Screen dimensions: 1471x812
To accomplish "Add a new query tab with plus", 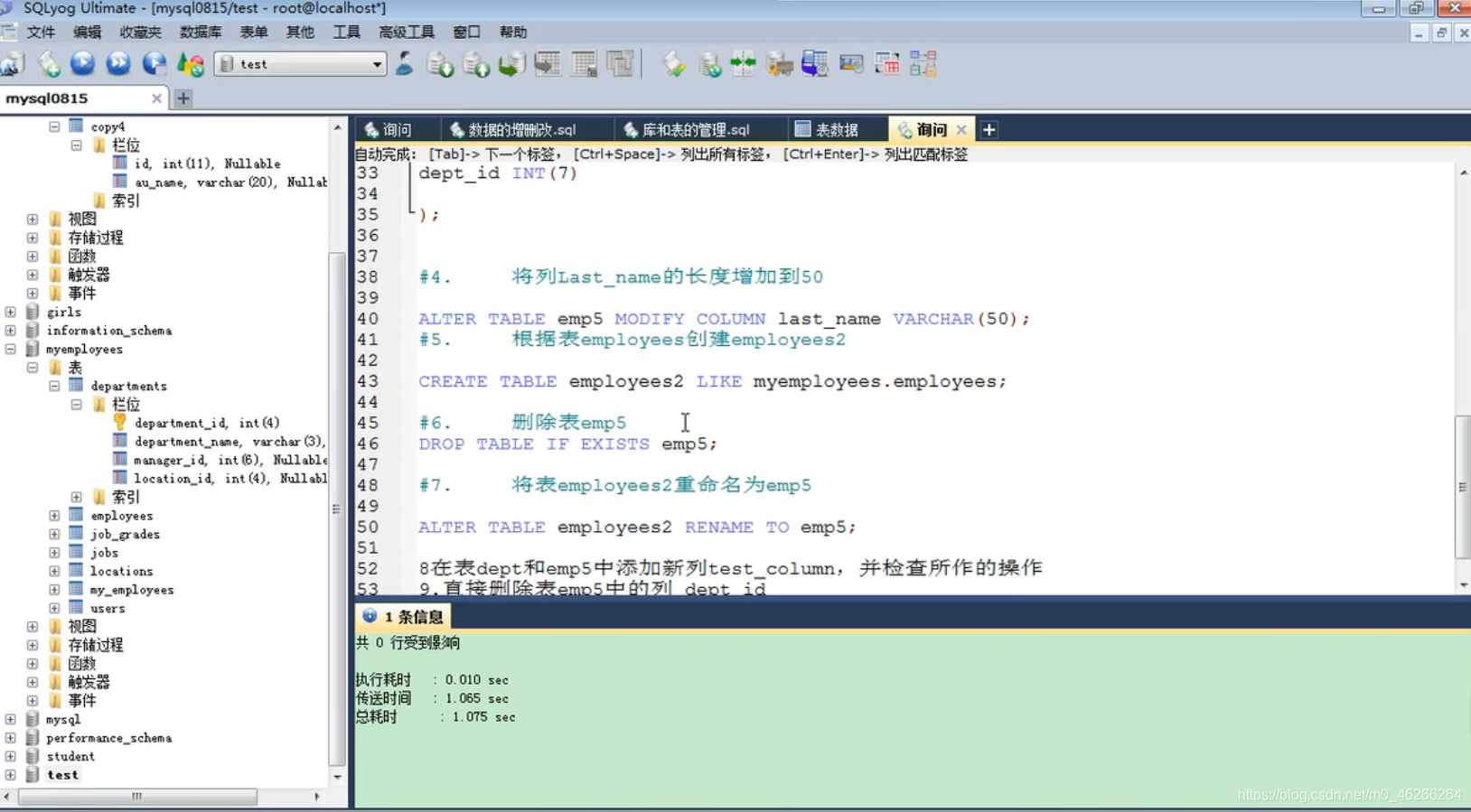I will [989, 130].
